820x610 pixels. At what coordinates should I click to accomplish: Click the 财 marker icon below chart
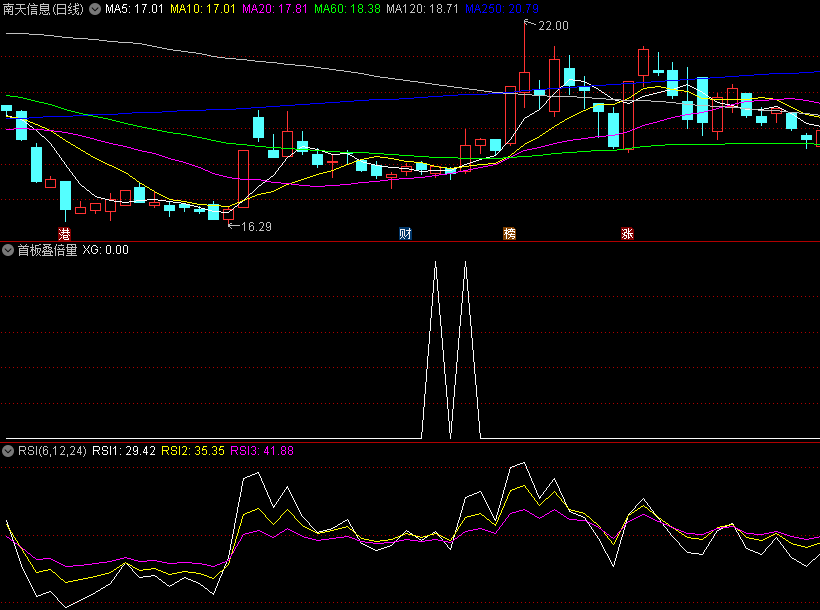[x=405, y=233]
